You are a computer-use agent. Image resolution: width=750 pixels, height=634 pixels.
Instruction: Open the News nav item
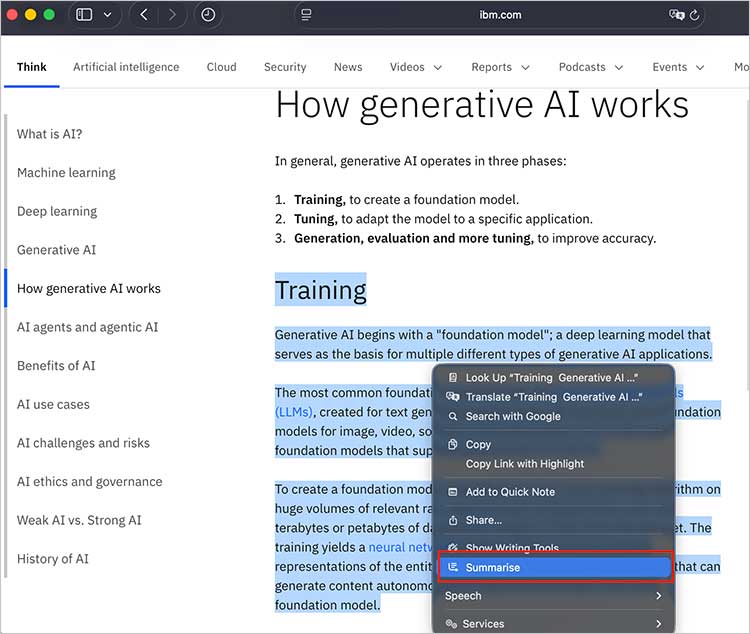point(348,67)
